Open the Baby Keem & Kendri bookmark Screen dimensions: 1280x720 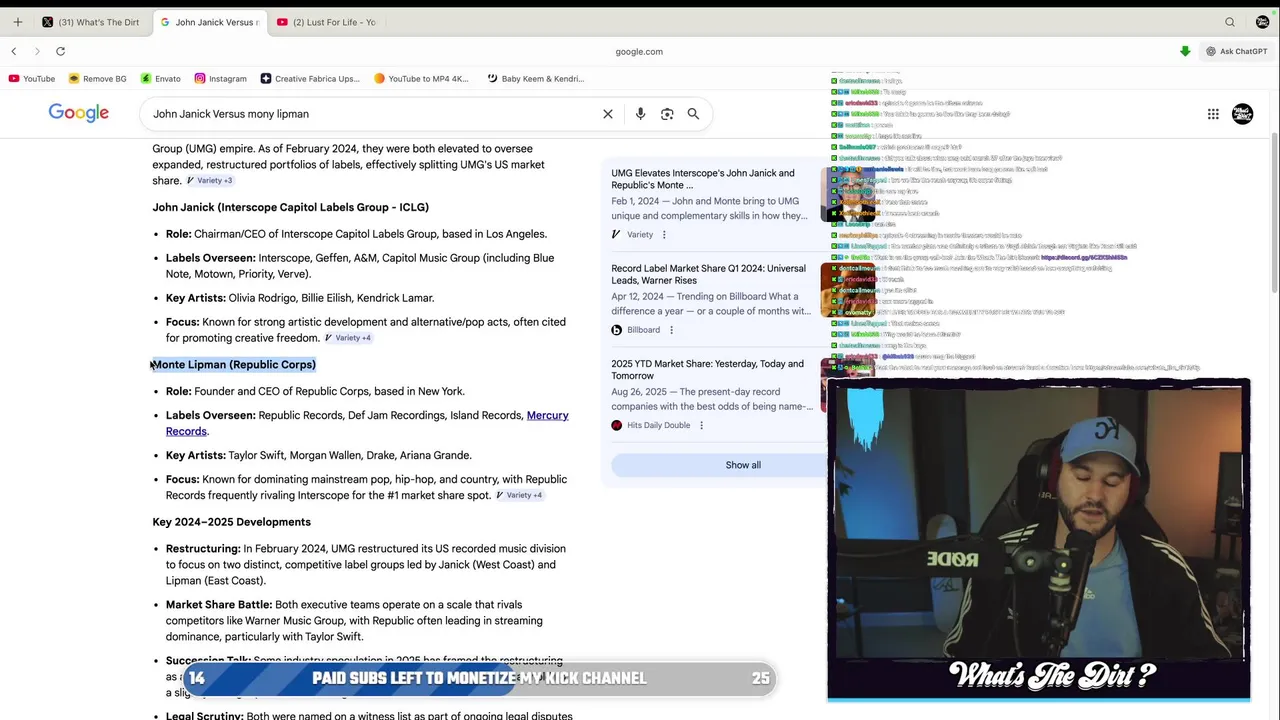click(x=535, y=78)
